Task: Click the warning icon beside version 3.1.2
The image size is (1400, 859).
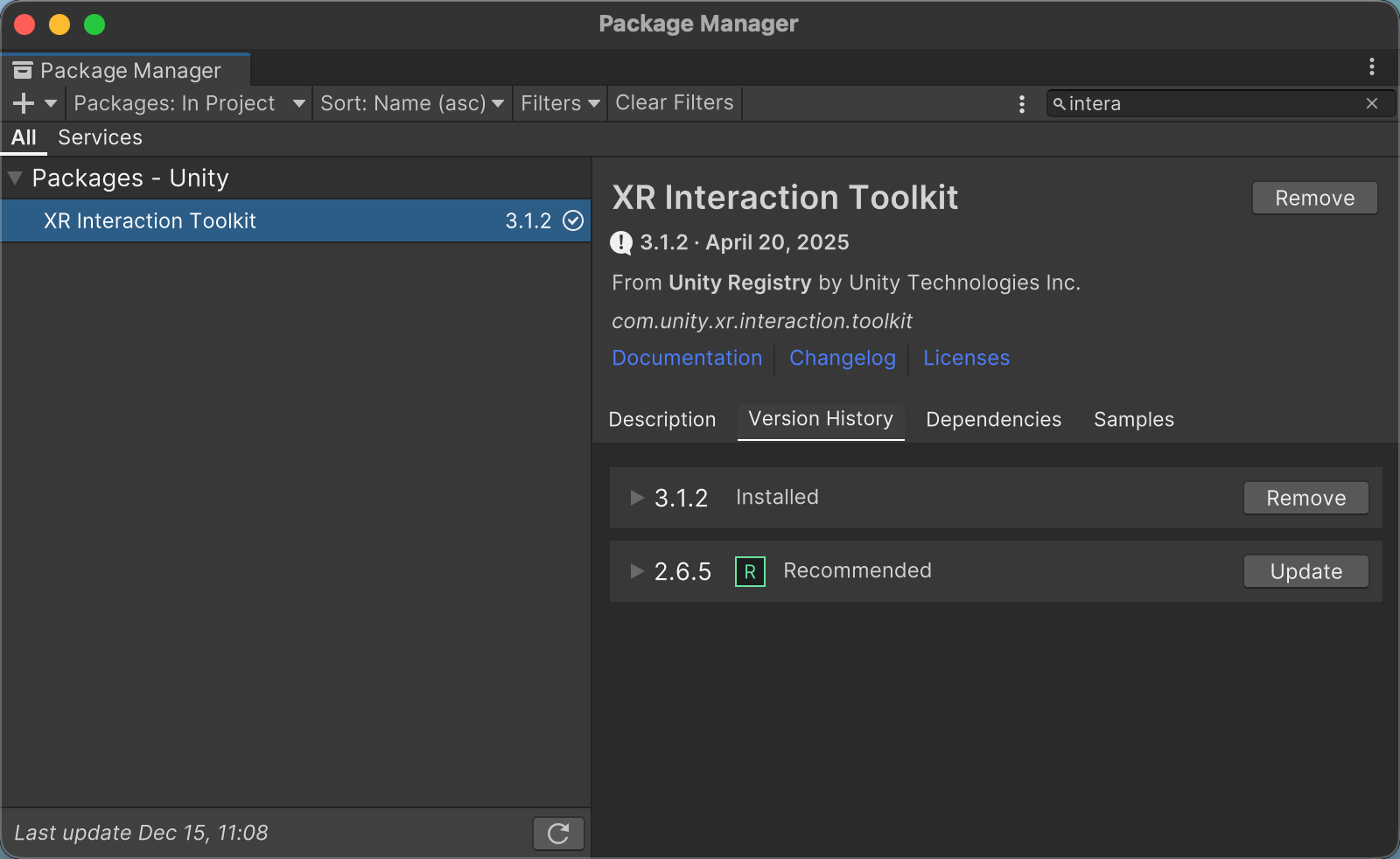Action: coord(621,242)
